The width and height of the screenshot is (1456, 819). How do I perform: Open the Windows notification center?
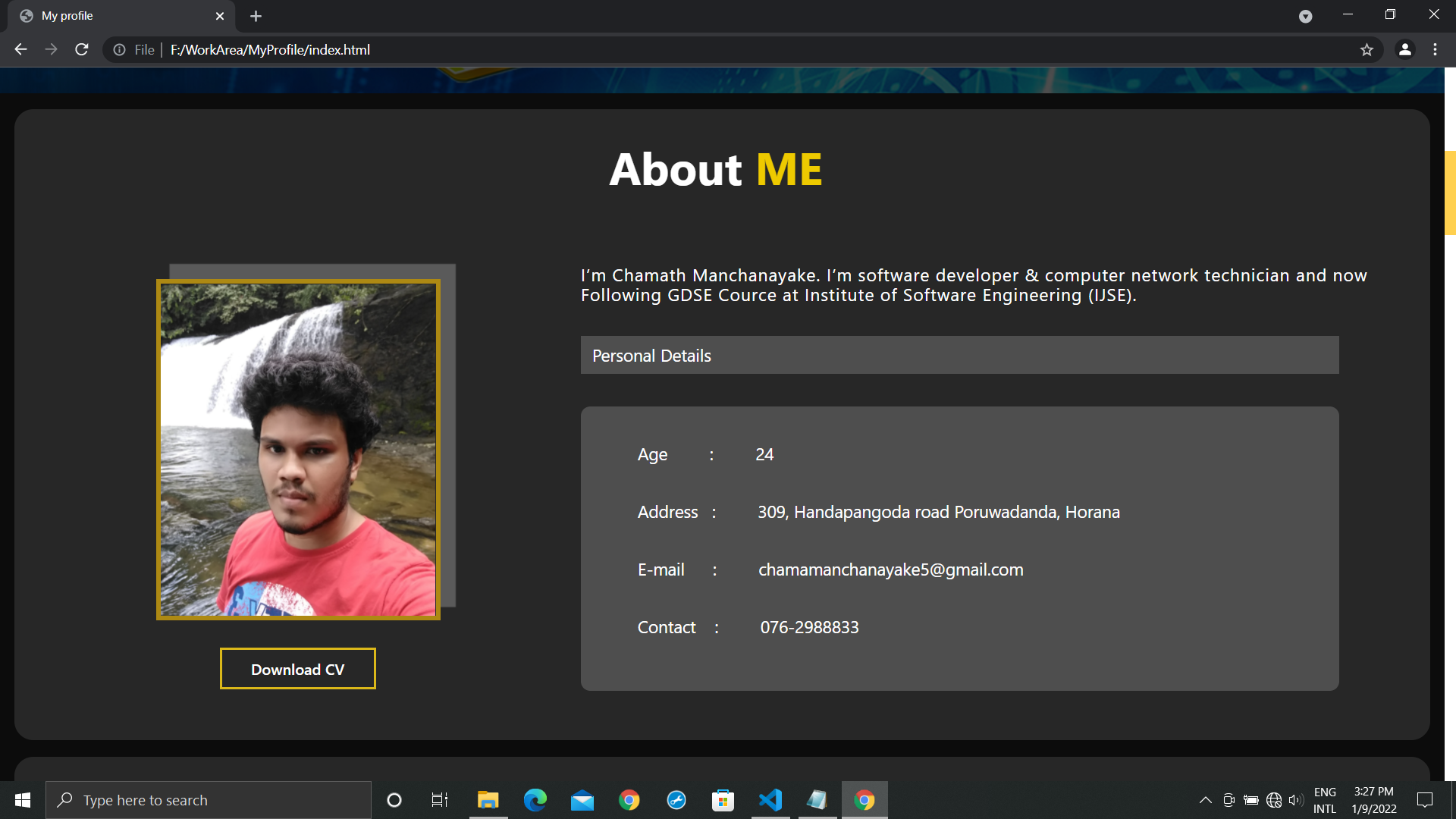(x=1425, y=800)
